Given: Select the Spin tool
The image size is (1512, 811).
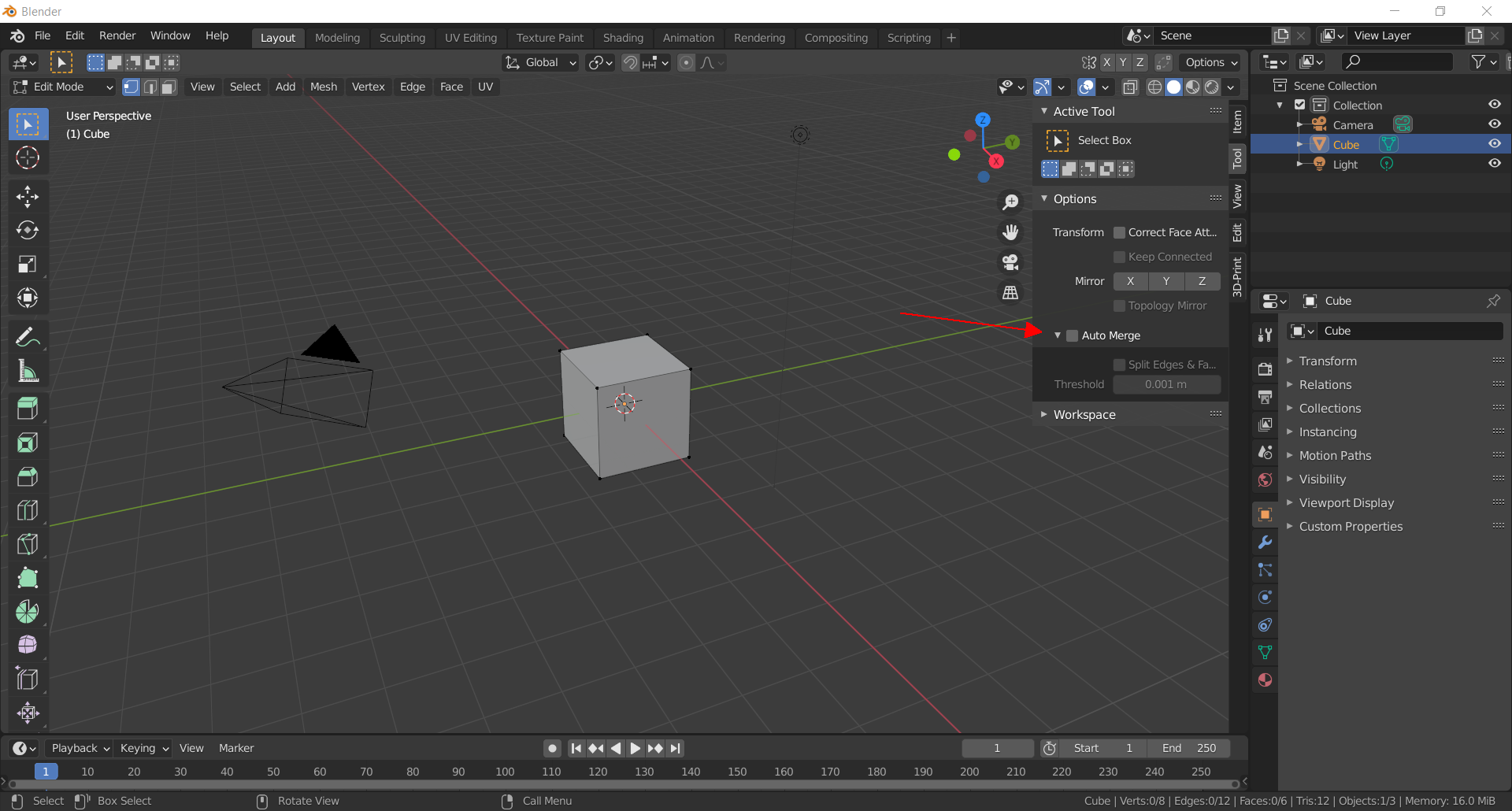Looking at the screenshot, I should click(28, 612).
